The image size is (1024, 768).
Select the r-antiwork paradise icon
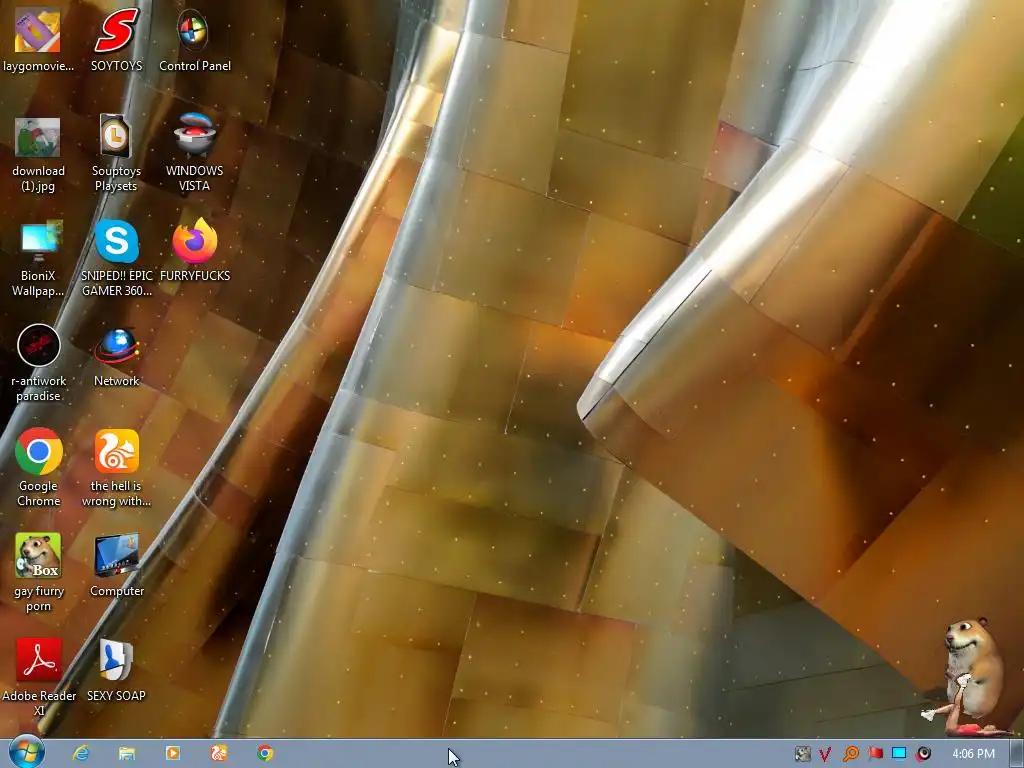click(x=38, y=363)
